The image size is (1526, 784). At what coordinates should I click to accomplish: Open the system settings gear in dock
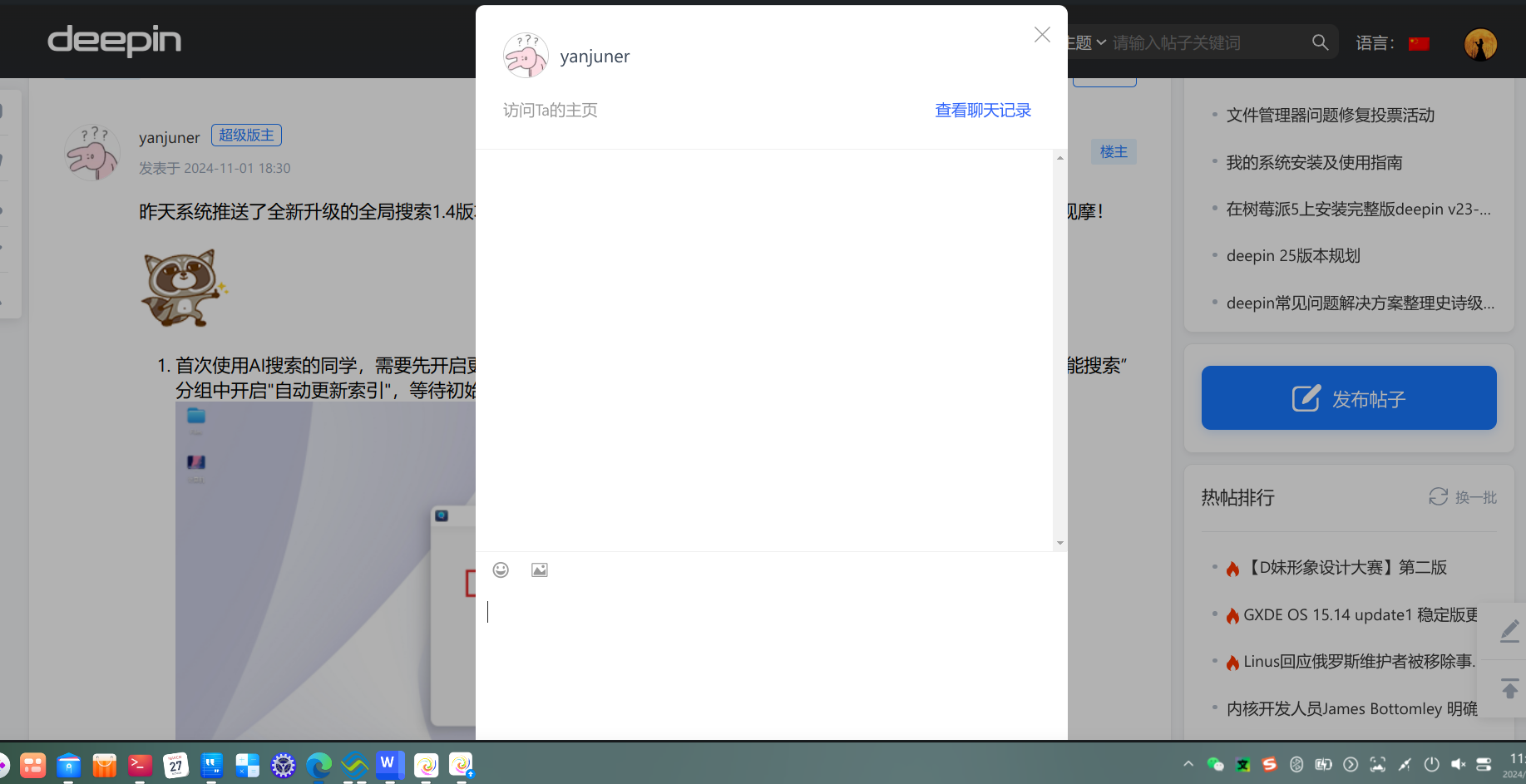click(x=283, y=765)
